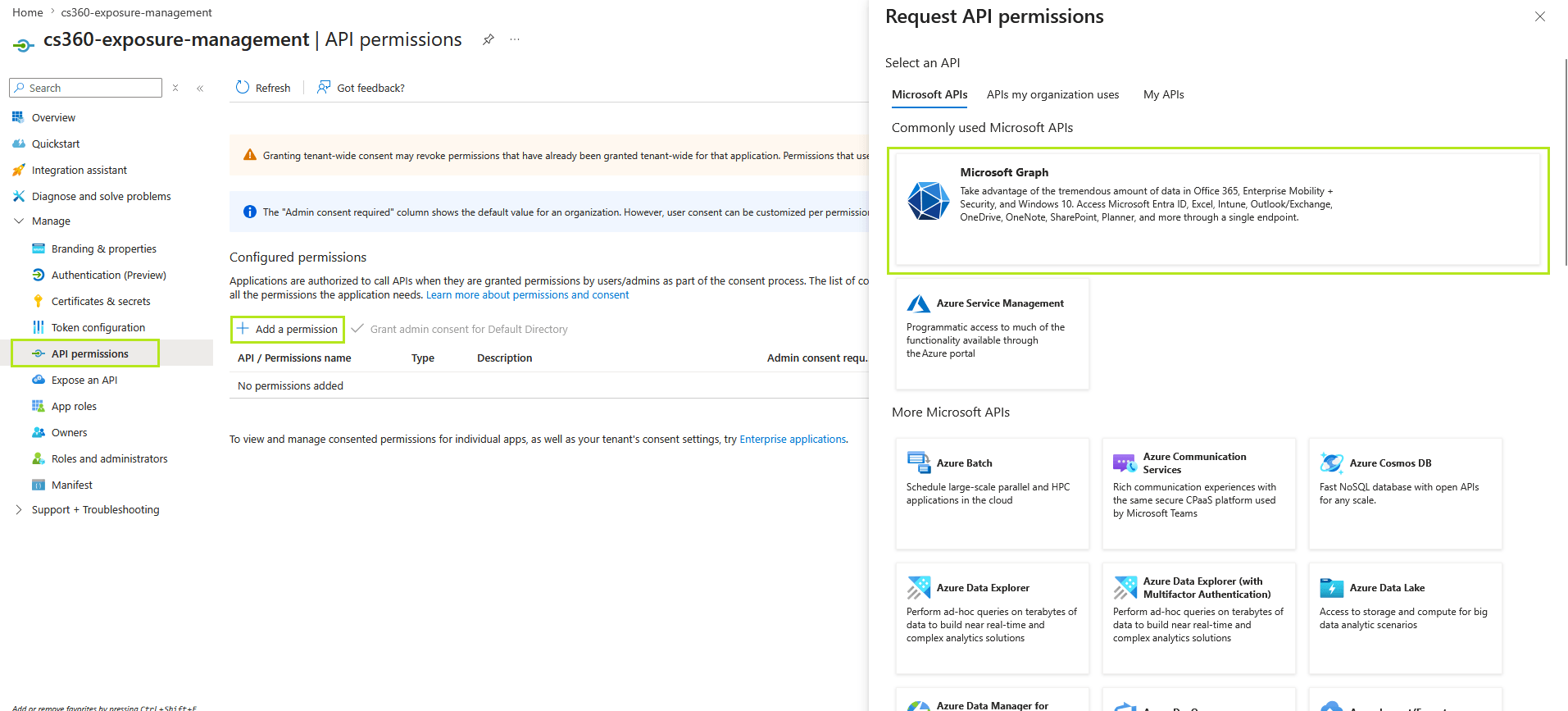Click the plus icon beside Add a permission
1568x711 pixels.
pos(243,329)
